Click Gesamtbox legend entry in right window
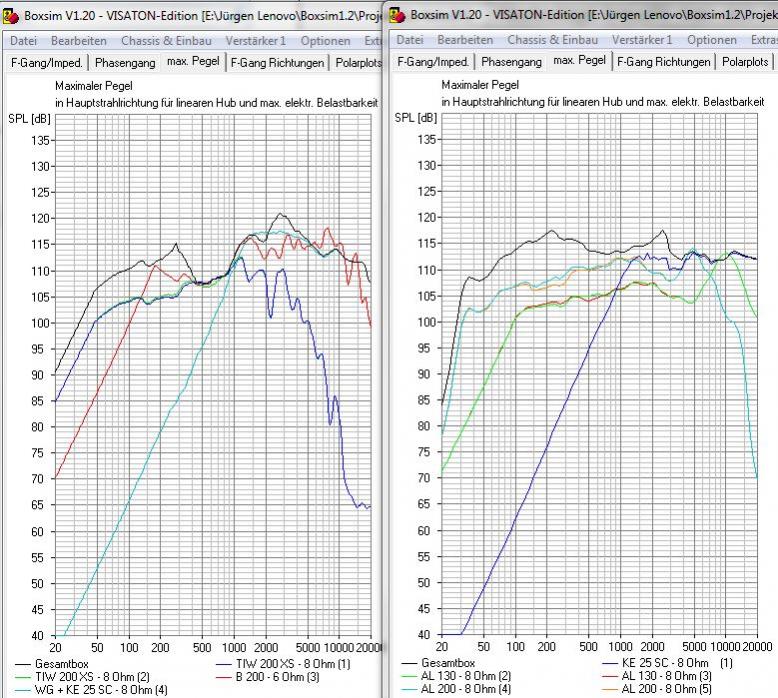 (x=439, y=663)
